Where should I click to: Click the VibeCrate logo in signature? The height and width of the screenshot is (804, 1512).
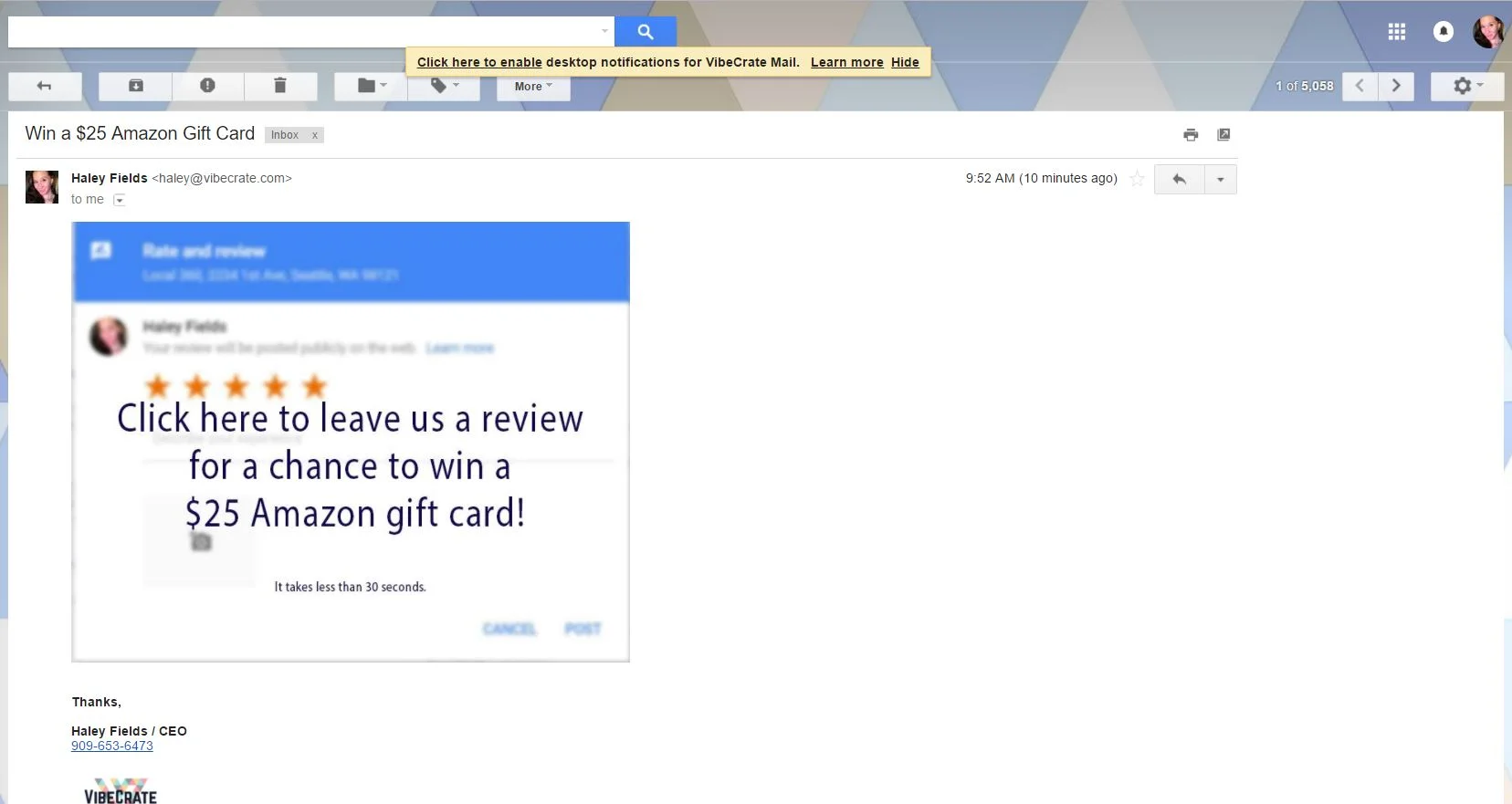[121, 790]
